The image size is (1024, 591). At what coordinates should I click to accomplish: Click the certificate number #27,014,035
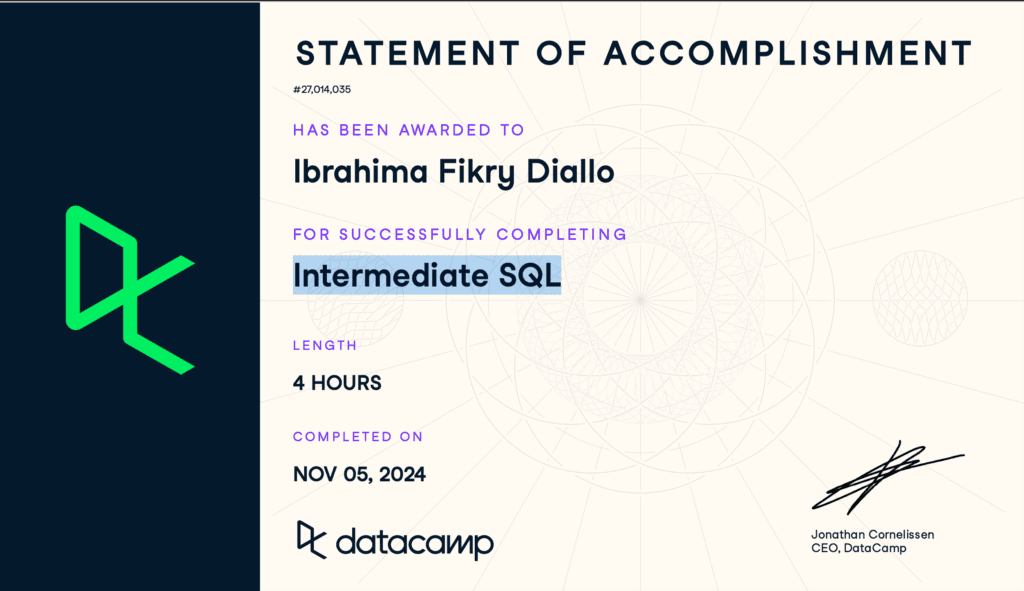tap(322, 89)
